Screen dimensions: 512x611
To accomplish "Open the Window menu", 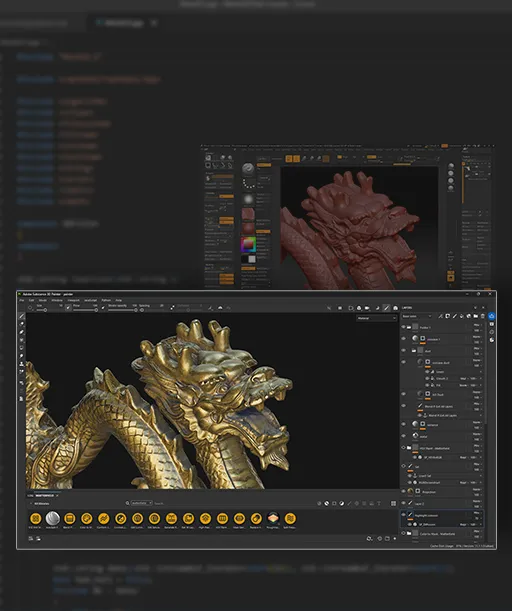I will pos(57,300).
